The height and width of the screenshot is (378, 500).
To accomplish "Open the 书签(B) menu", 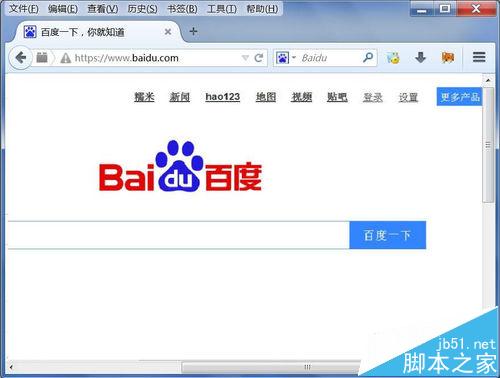I will (x=182, y=9).
